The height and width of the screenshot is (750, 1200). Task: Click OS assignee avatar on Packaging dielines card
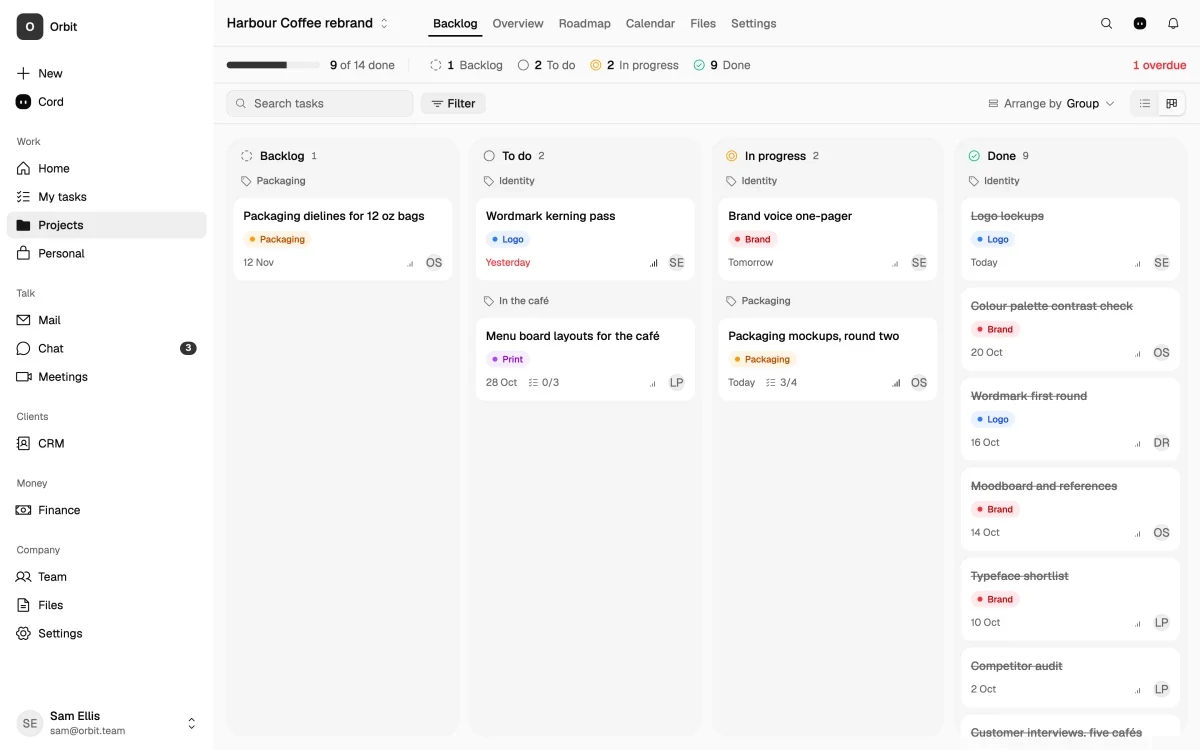click(434, 263)
